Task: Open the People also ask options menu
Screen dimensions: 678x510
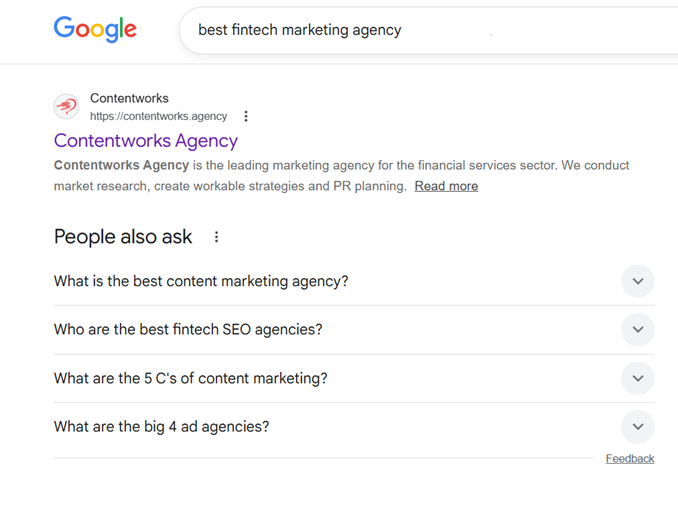Action: click(x=216, y=237)
